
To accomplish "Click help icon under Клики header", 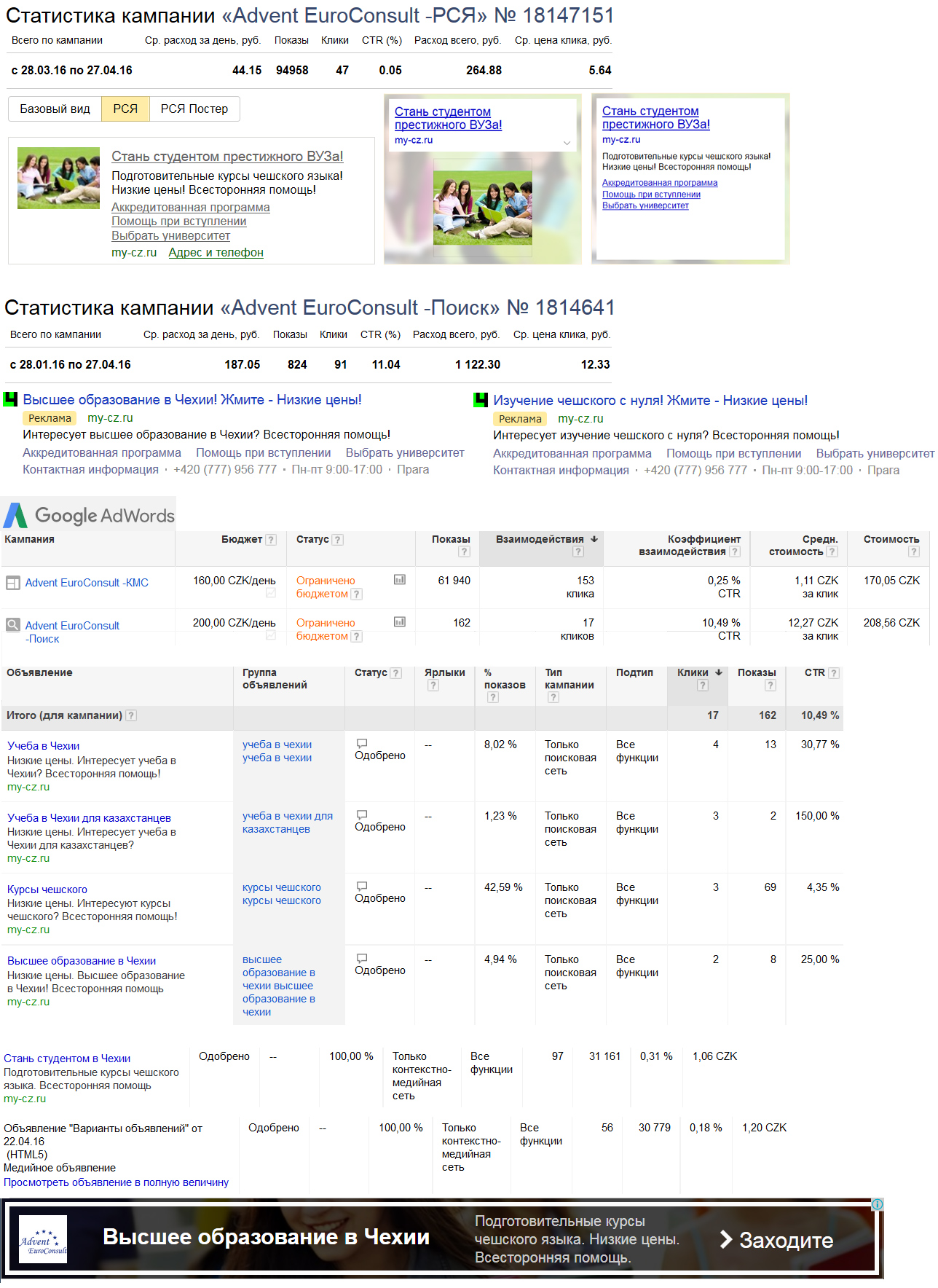I will click(703, 686).
